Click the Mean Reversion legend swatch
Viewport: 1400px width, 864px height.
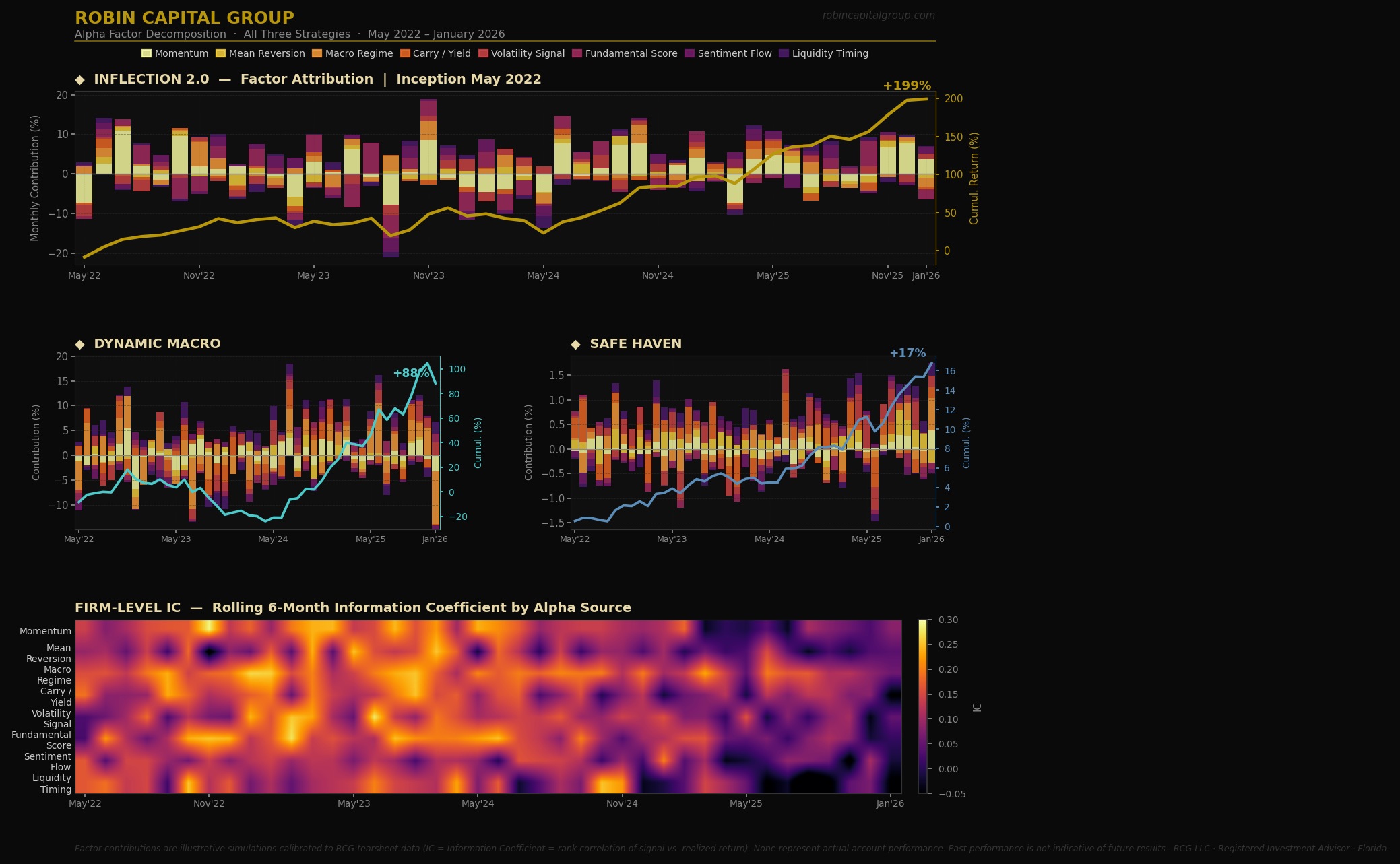coord(220,53)
